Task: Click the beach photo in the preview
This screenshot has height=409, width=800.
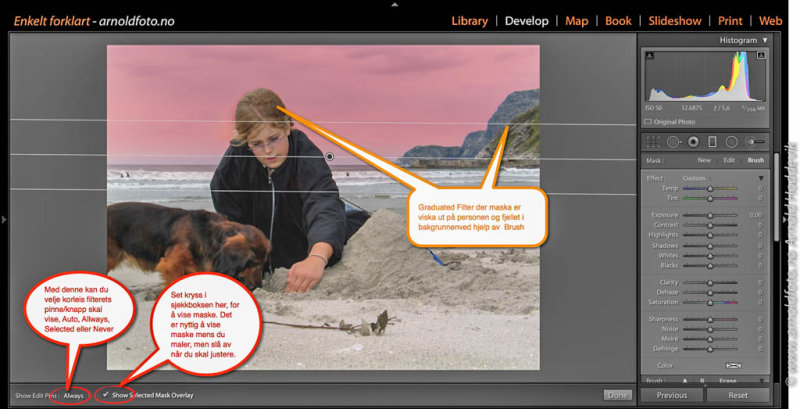Action: 323,207
